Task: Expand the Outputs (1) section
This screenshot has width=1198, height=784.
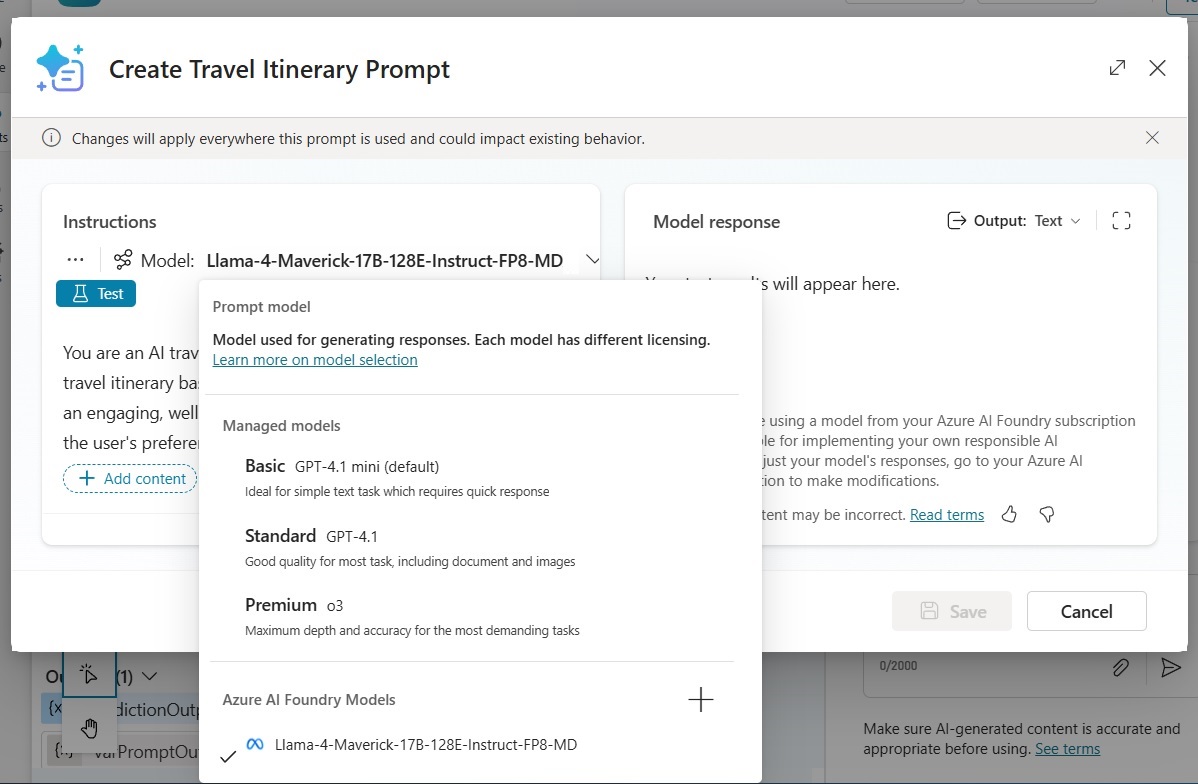Action: pyautogui.click(x=149, y=676)
